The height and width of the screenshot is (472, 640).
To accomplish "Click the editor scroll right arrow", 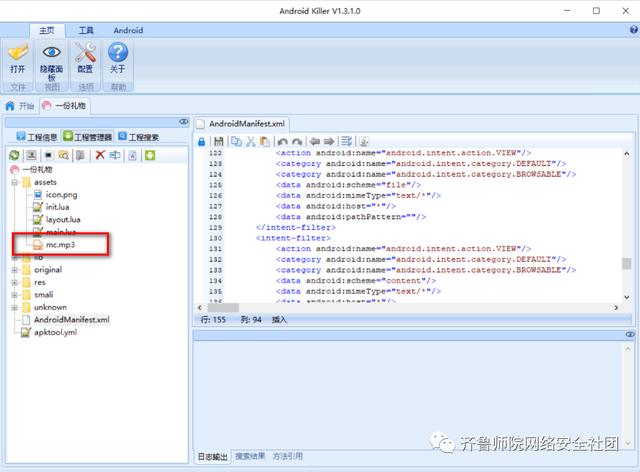I will coord(616,307).
